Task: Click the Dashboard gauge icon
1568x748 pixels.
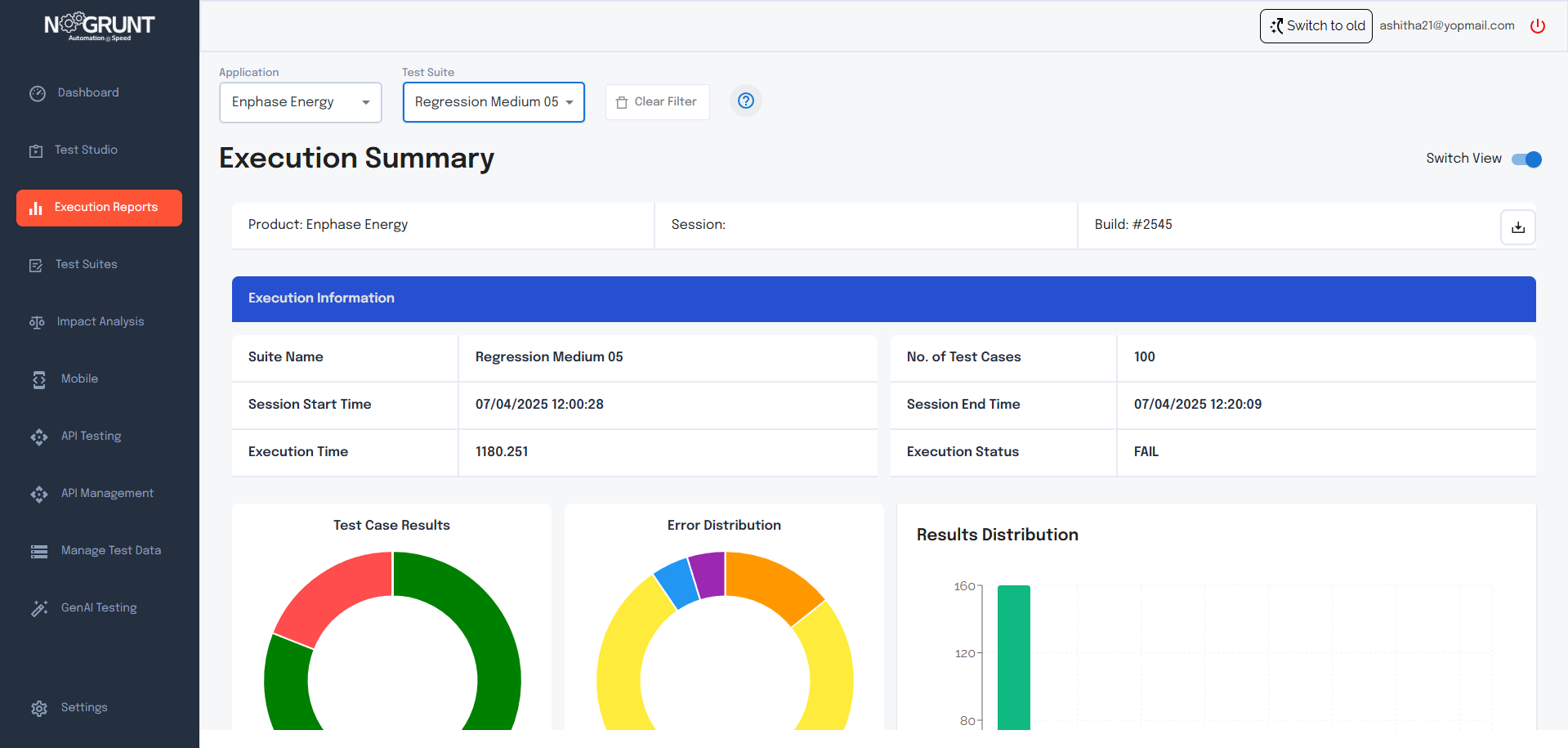Action: pyautogui.click(x=38, y=93)
